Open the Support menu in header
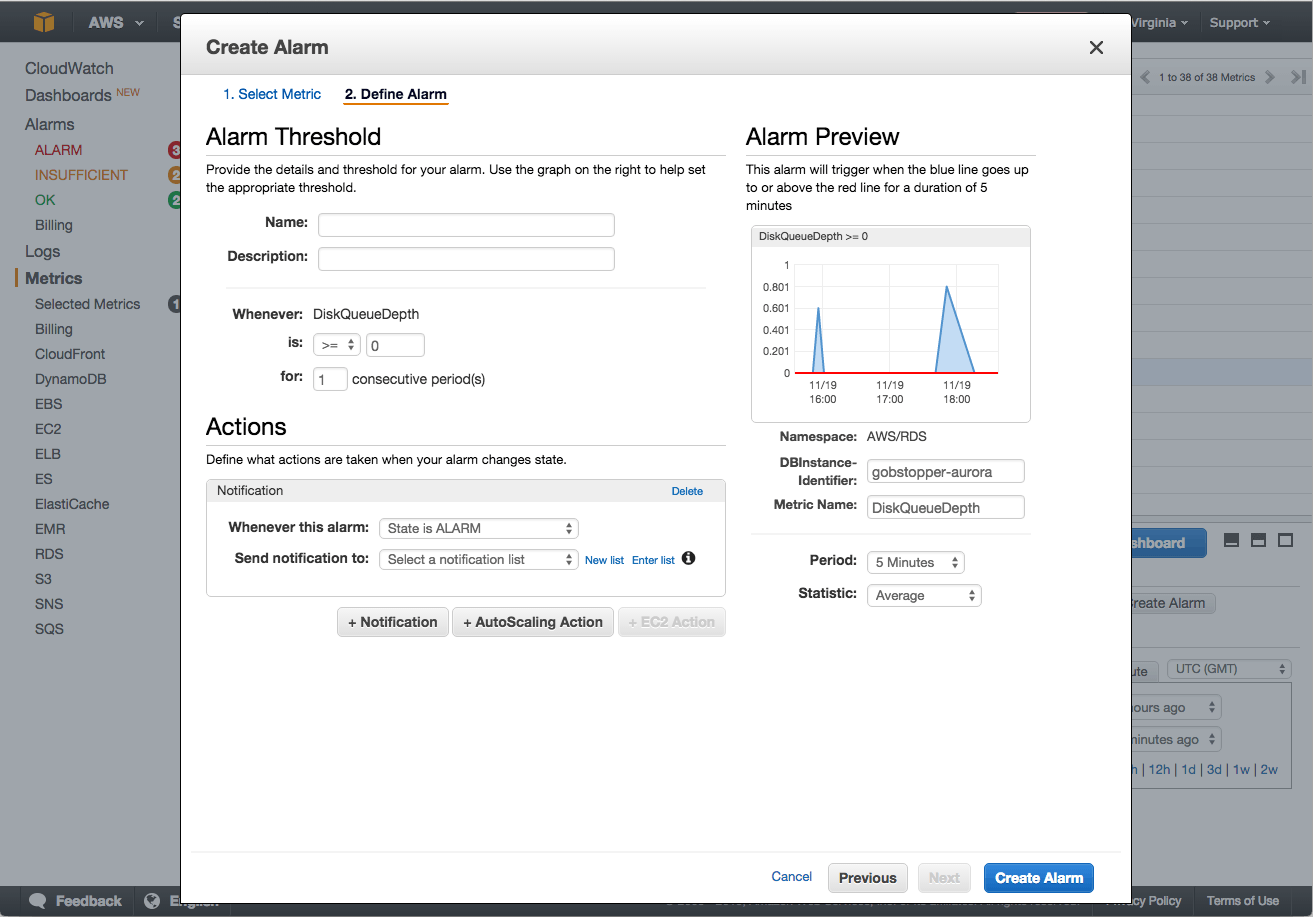Viewport: 1313px width, 917px height. (x=1239, y=22)
